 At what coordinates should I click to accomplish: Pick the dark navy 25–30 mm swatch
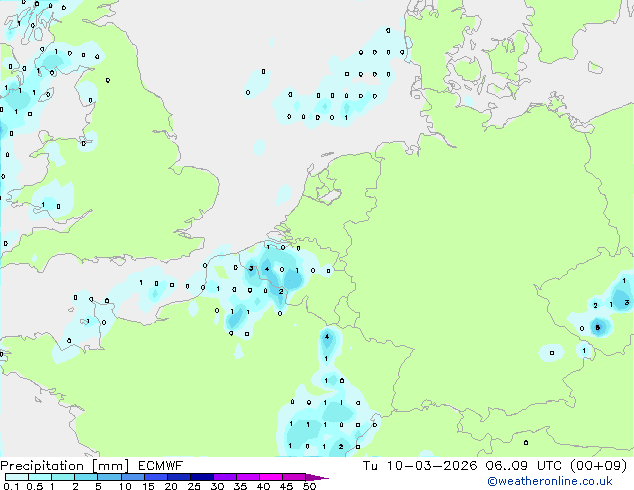(201, 477)
